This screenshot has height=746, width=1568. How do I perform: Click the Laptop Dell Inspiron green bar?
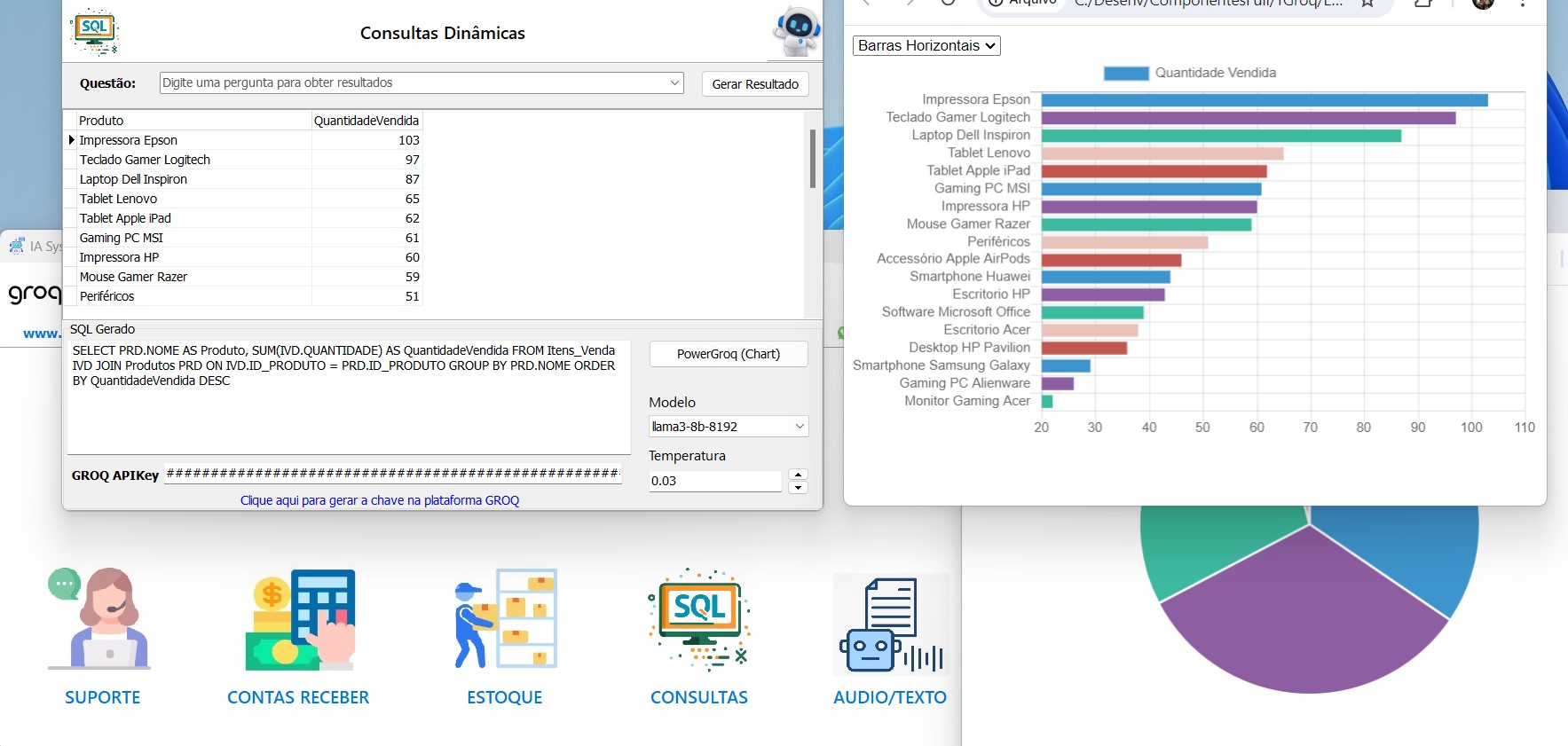tap(1221, 136)
